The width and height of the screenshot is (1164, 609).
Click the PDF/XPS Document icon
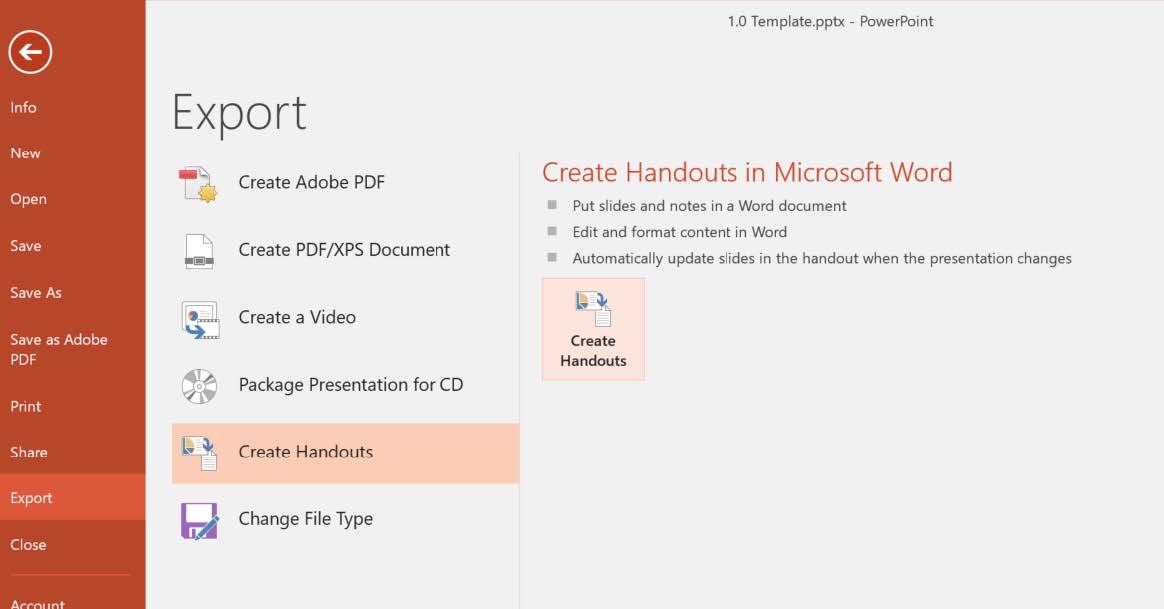click(199, 251)
